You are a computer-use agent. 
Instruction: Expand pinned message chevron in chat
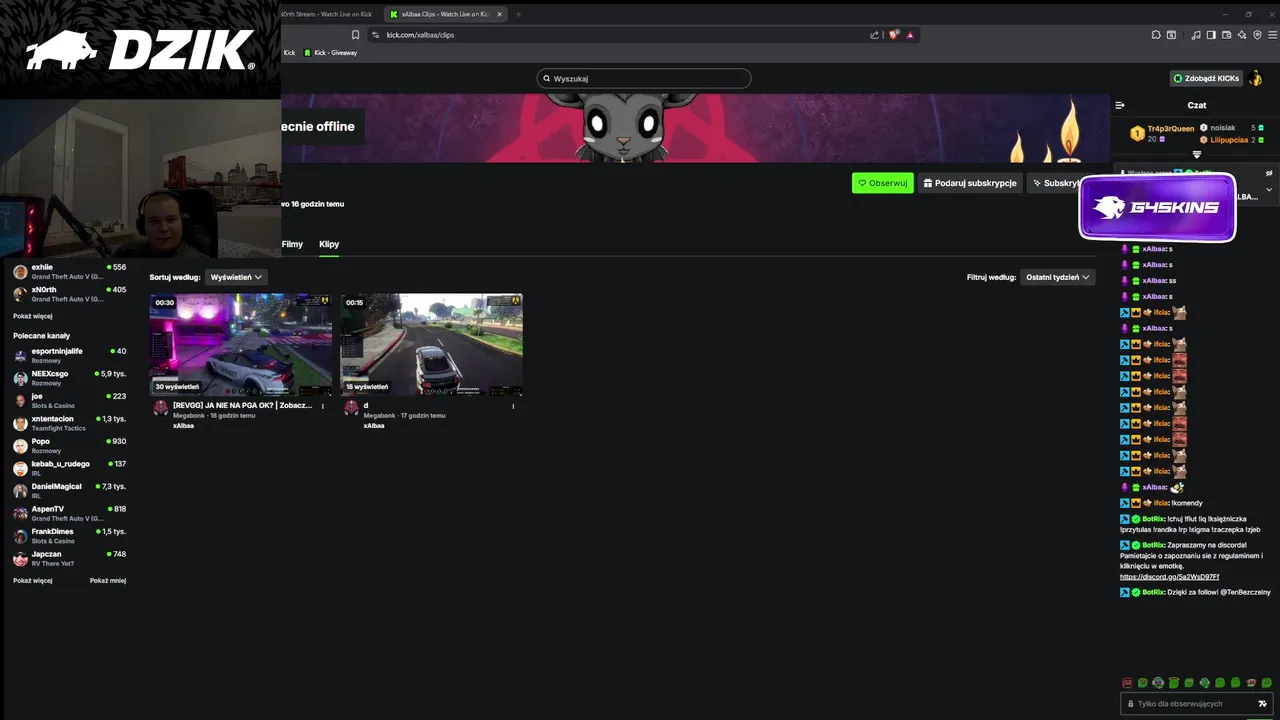[1269, 189]
